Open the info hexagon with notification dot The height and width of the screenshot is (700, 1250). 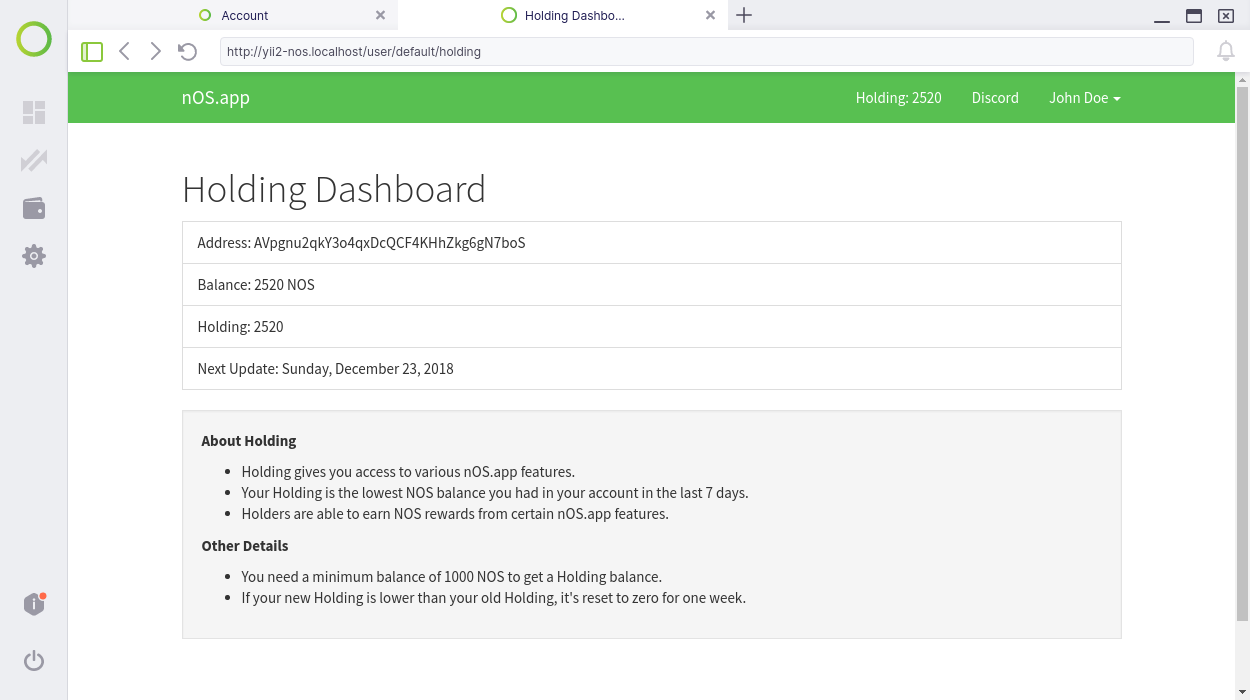(x=34, y=604)
